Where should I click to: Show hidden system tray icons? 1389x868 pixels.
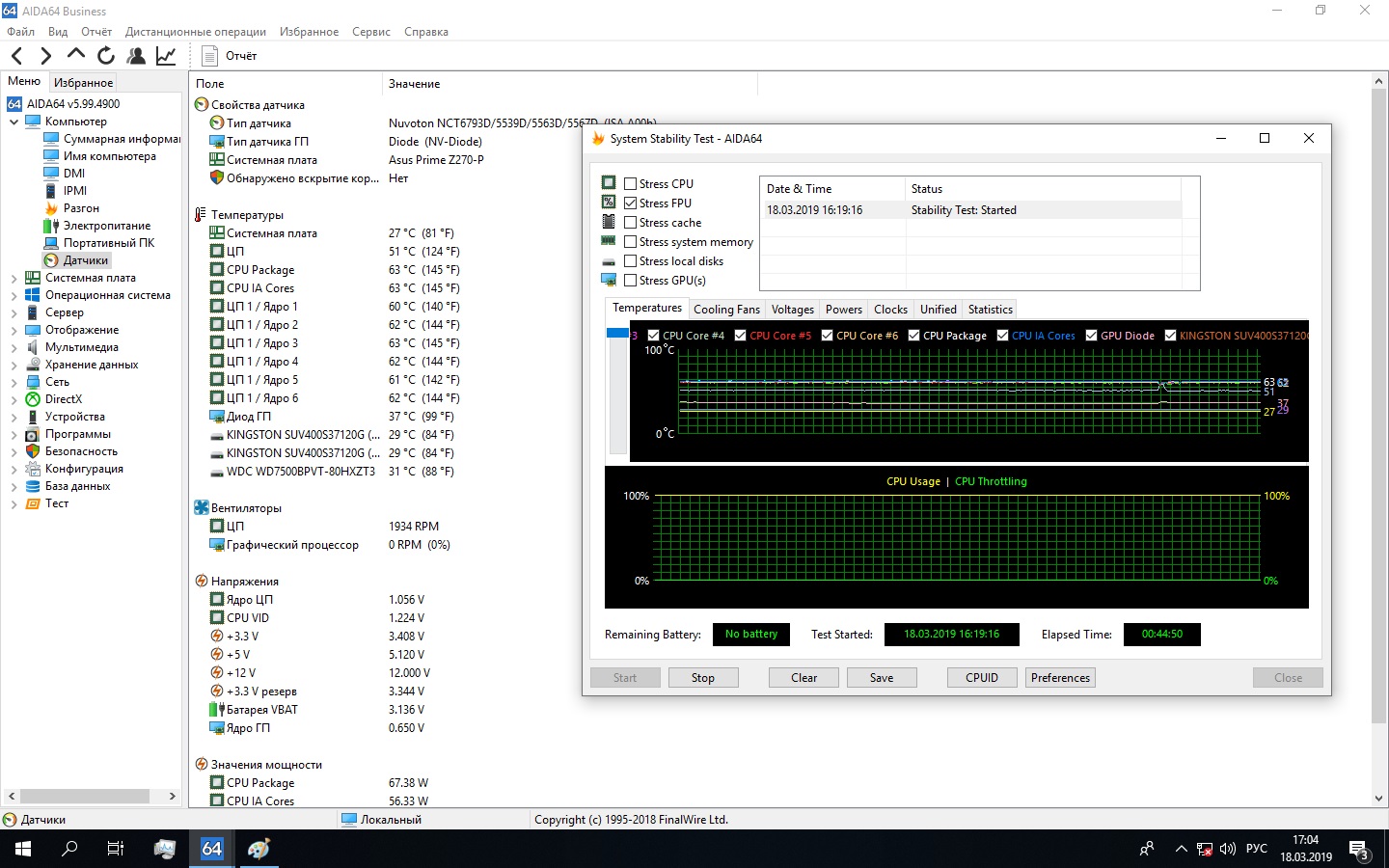click(1181, 850)
